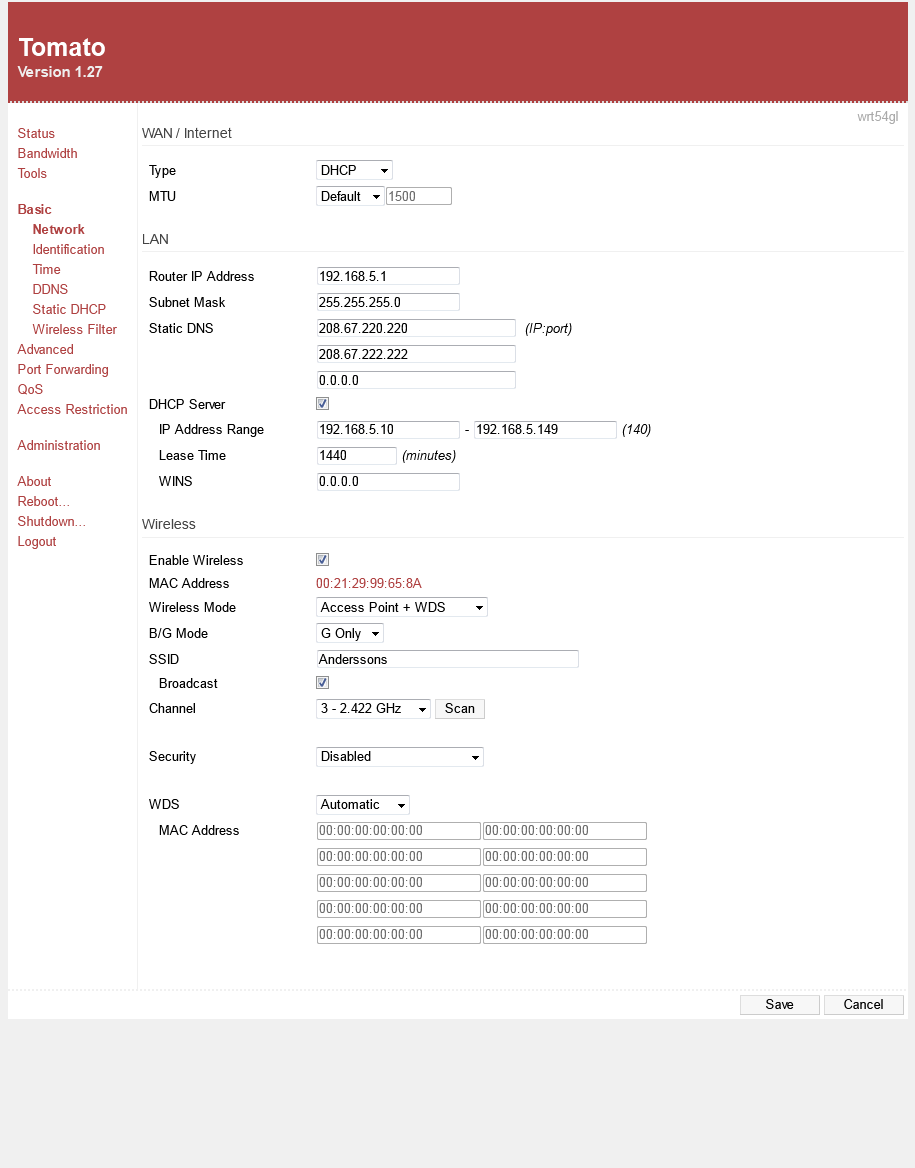Select Static DHCP in Basic submenu
Viewport: 915px width, 1168px height.
click(69, 310)
